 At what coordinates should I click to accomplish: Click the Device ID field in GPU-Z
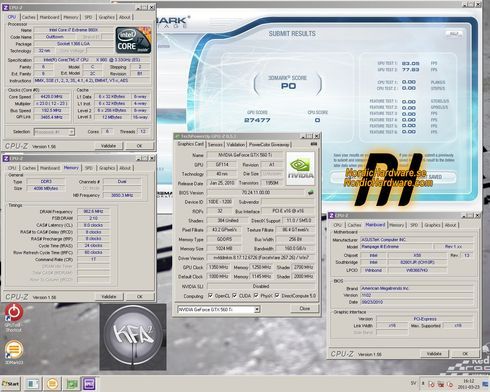(x=220, y=202)
